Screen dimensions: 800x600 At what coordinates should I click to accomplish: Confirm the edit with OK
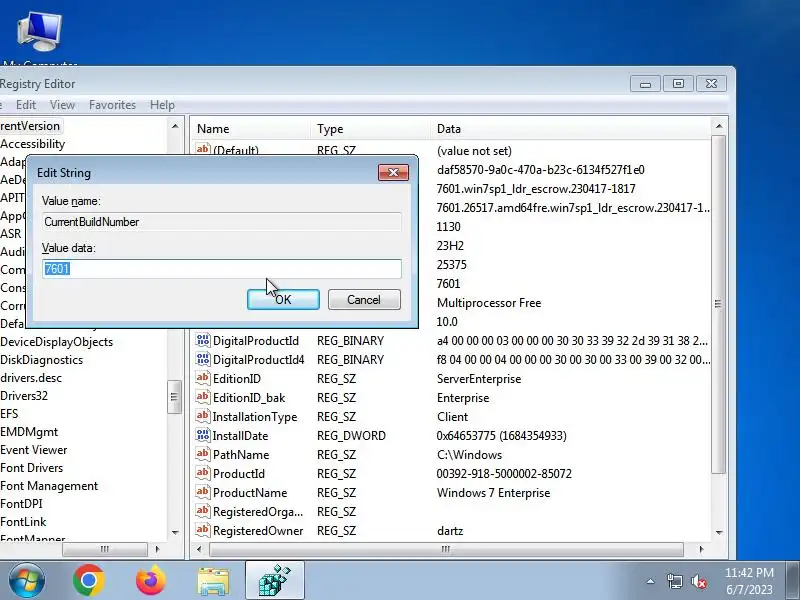[283, 299]
